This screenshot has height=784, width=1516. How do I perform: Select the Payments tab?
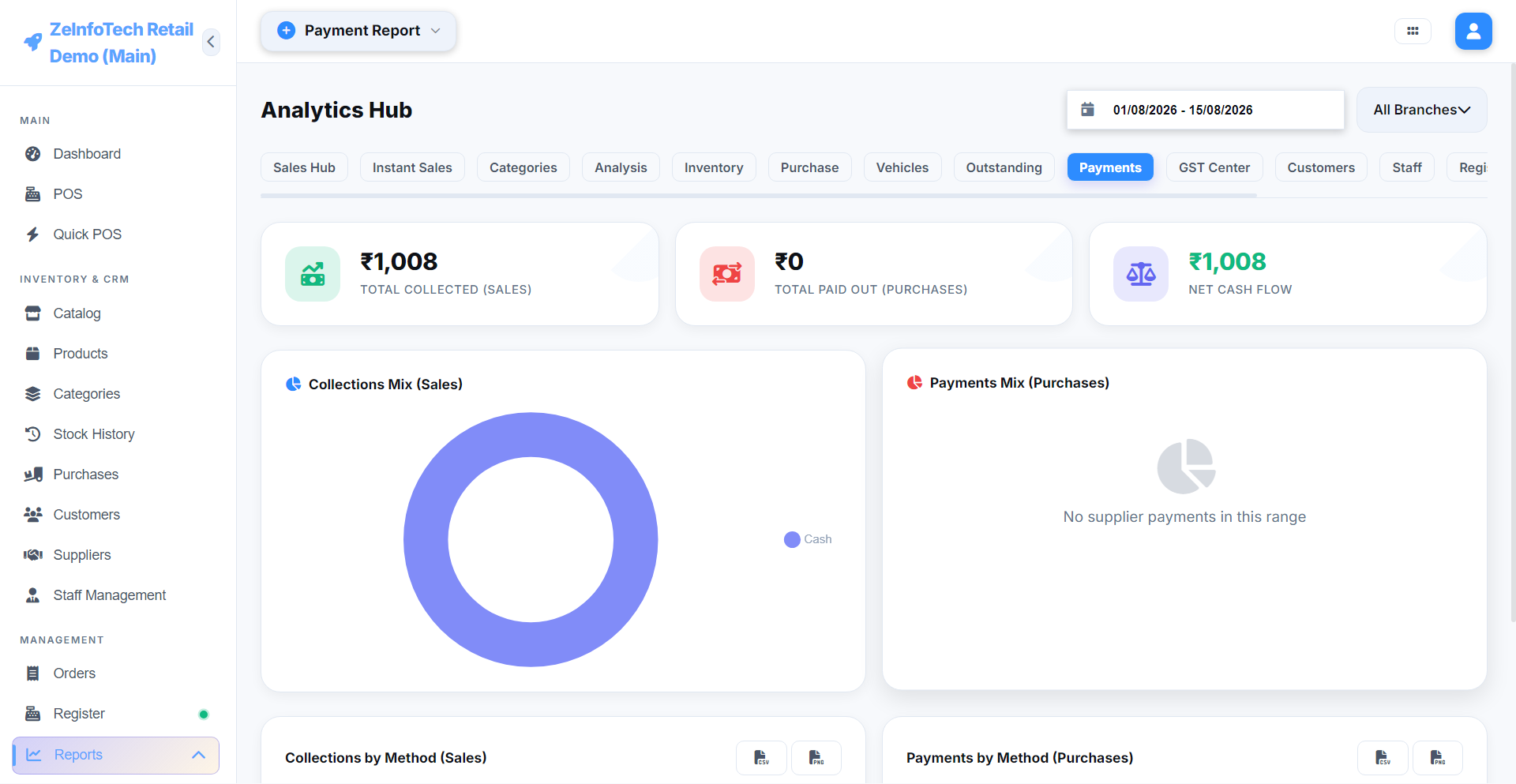(1110, 167)
